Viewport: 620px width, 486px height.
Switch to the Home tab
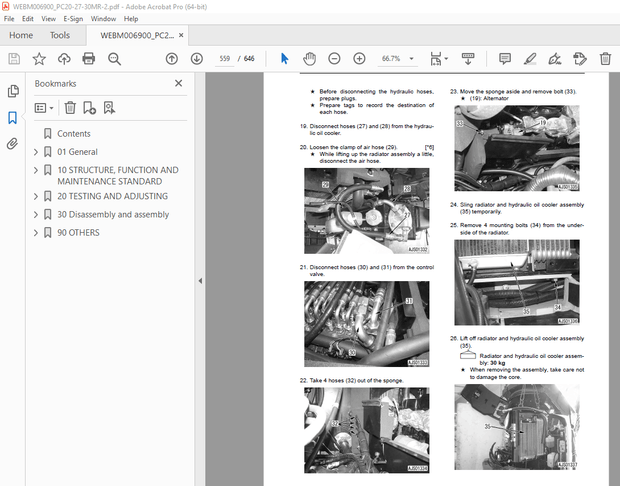click(21, 35)
